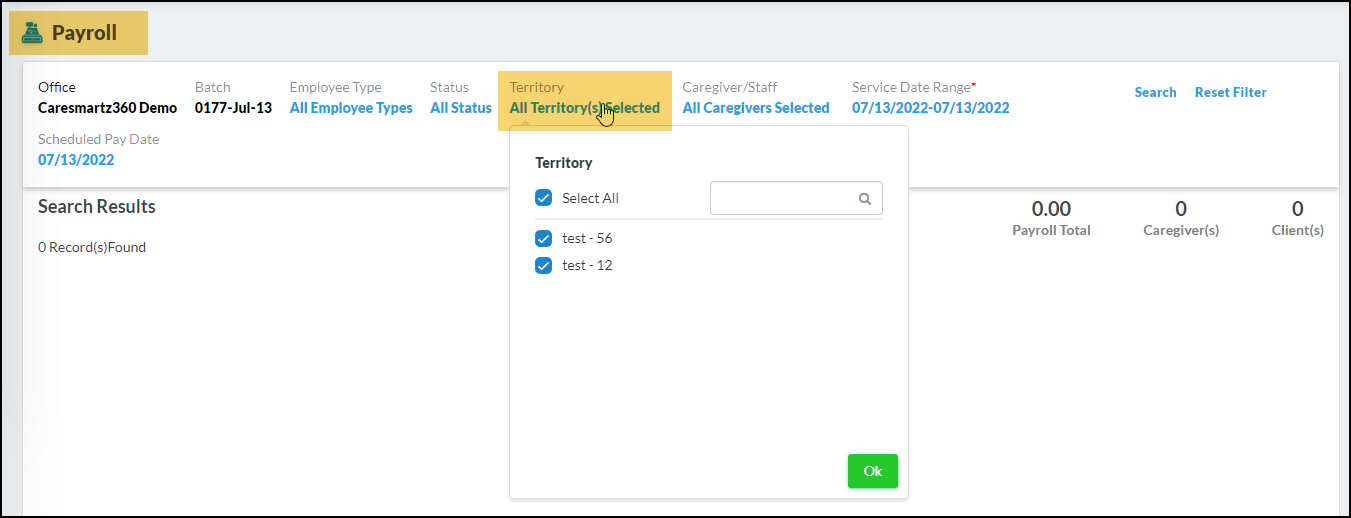This screenshot has width=1351, height=518.
Task: Click the Payroll cash register icon
Action: 33,33
